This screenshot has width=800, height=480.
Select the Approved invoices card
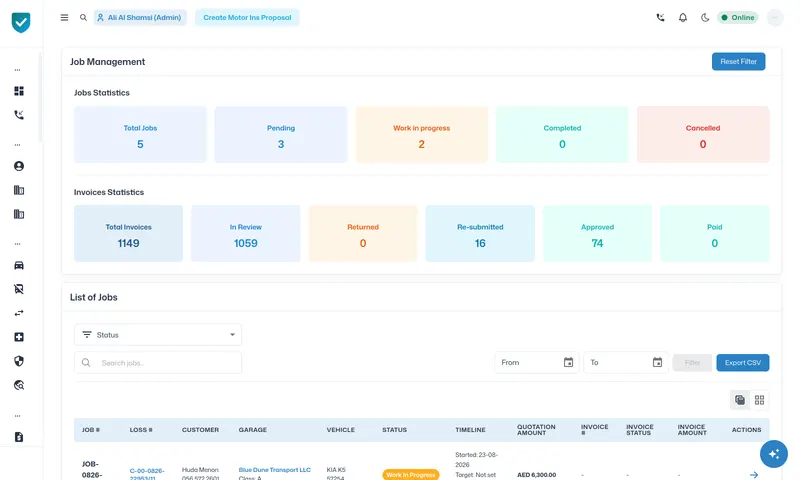click(597, 234)
